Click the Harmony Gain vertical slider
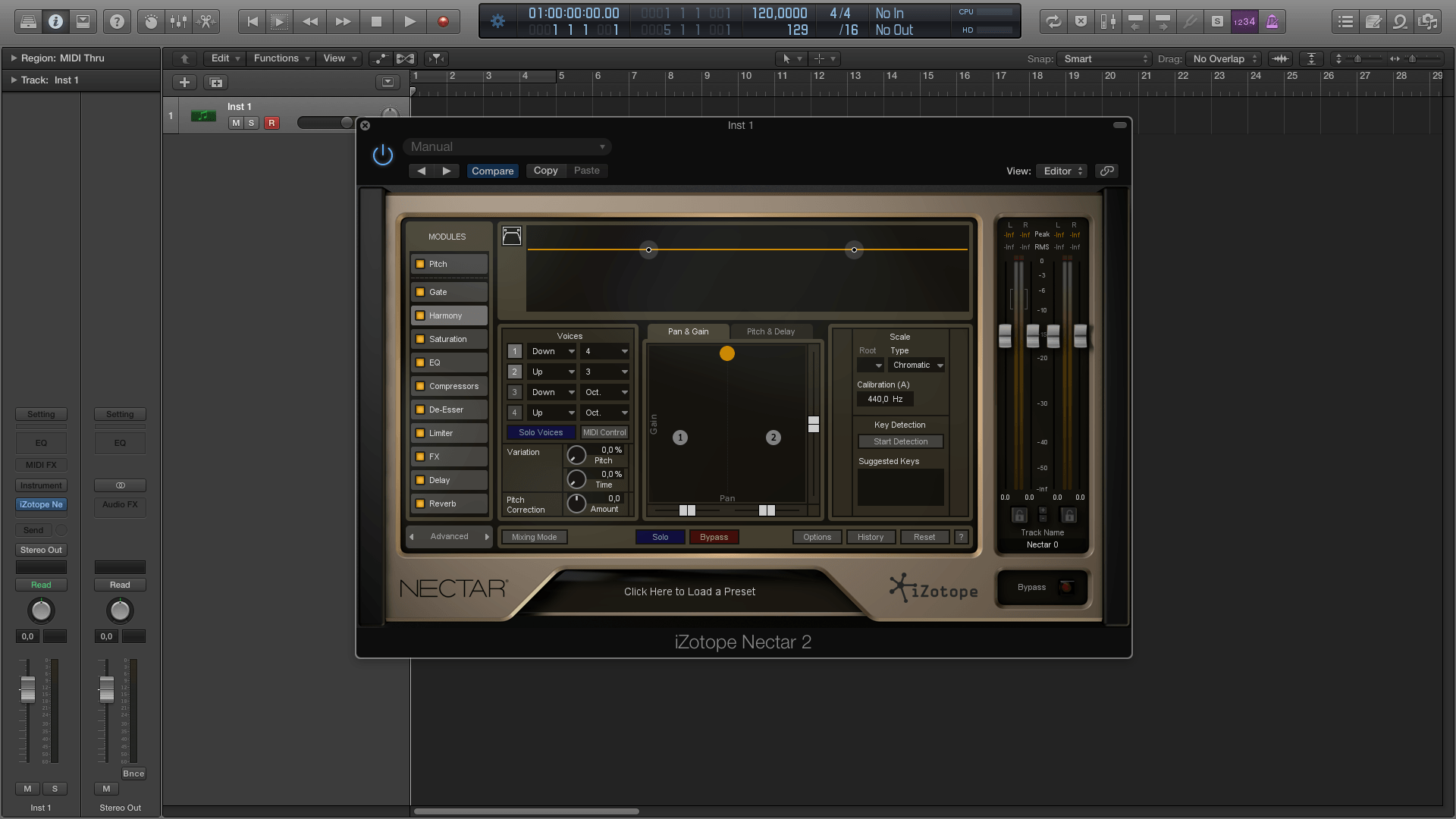The height and width of the screenshot is (819, 1456). tap(814, 424)
